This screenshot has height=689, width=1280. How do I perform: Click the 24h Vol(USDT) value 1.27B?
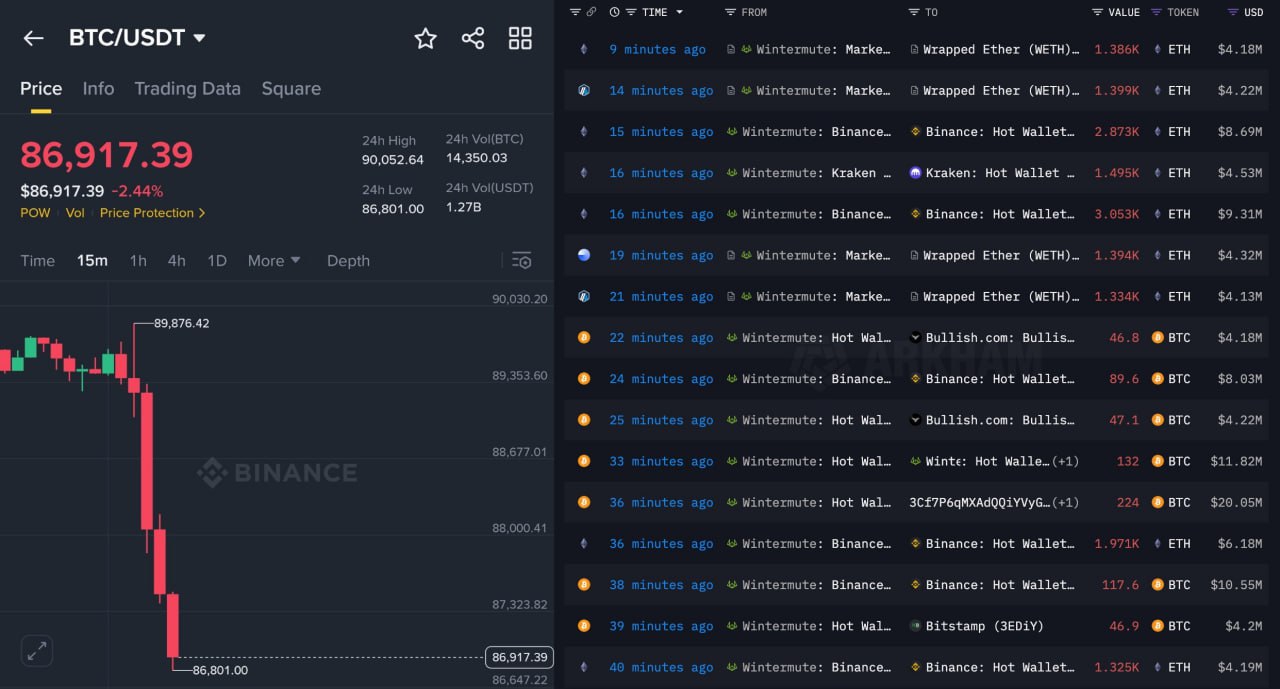click(x=464, y=208)
